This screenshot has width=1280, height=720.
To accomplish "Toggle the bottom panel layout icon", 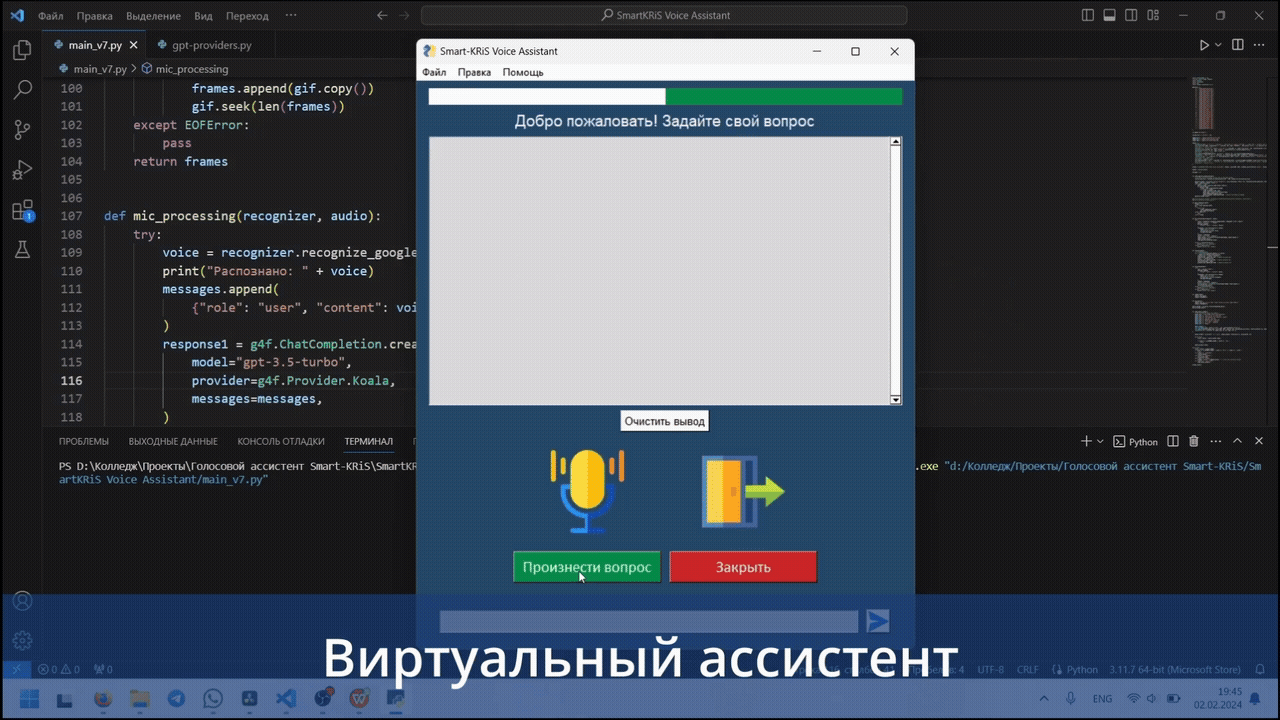I will [x=1110, y=15].
